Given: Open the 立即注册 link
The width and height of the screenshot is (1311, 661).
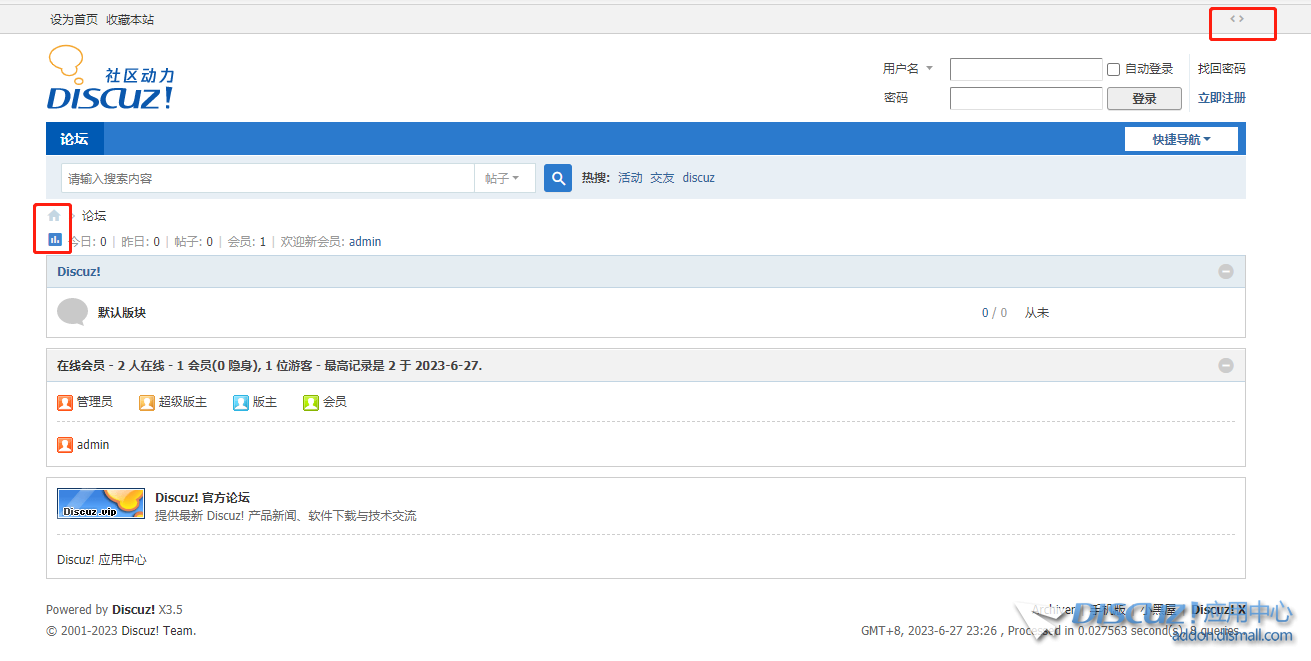Looking at the screenshot, I should point(1221,98).
